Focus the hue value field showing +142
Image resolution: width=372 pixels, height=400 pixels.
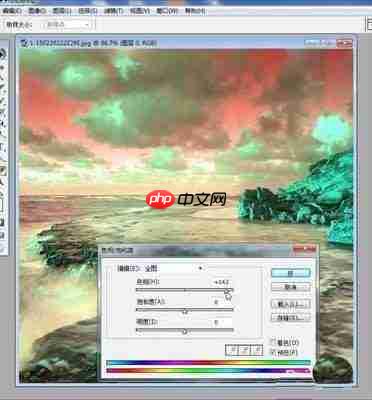[222, 282]
